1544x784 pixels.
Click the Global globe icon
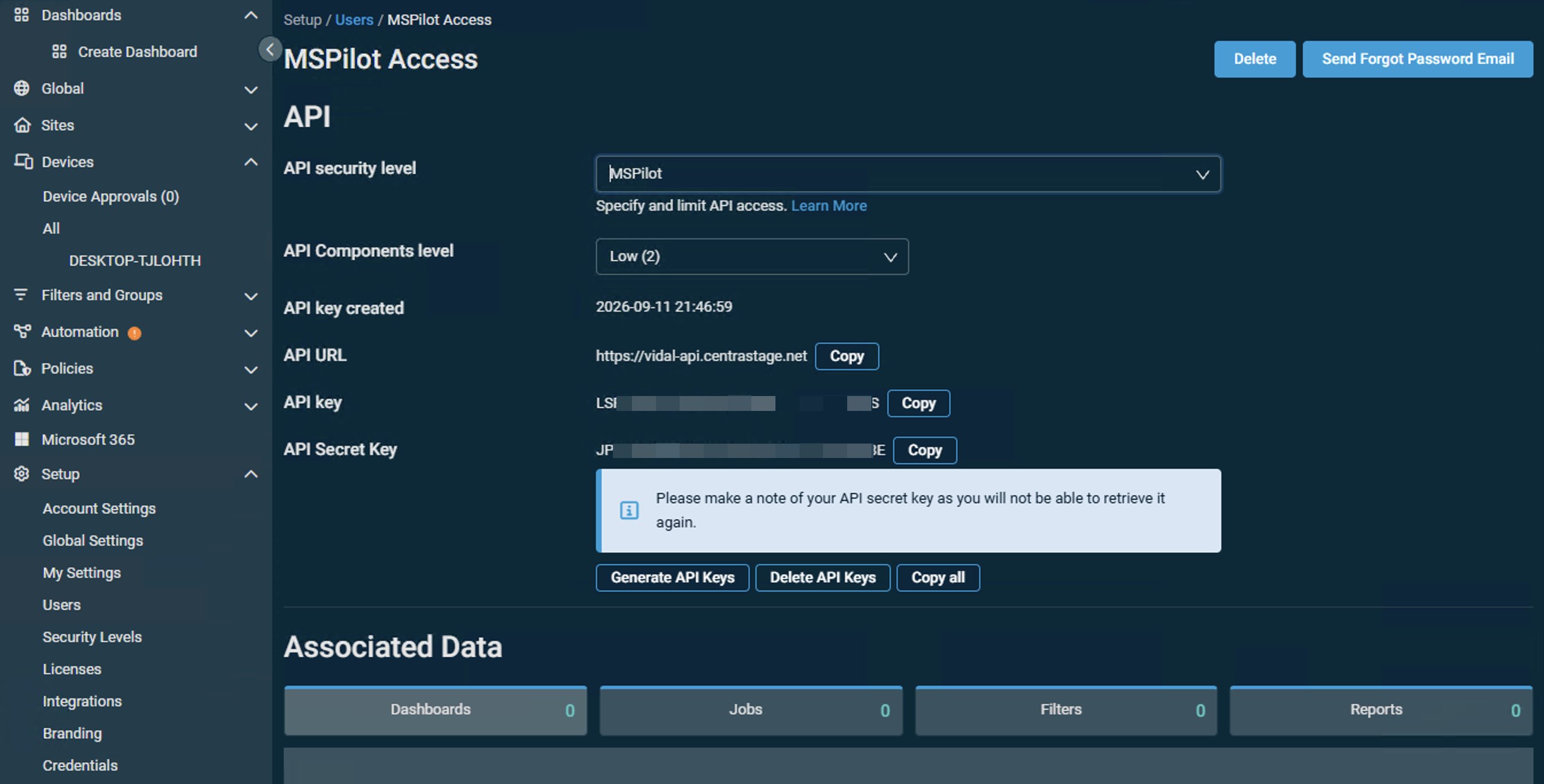coord(22,88)
